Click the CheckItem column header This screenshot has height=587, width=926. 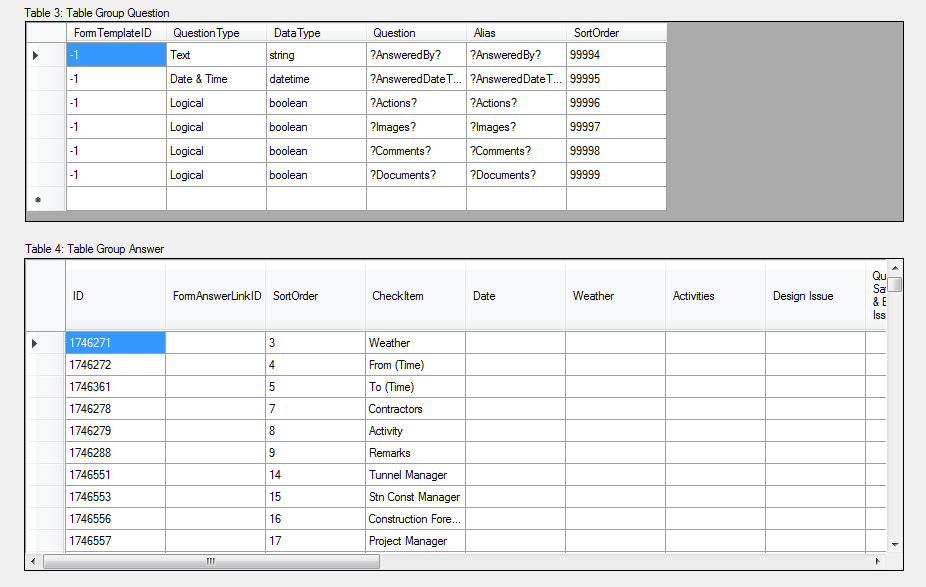415,296
